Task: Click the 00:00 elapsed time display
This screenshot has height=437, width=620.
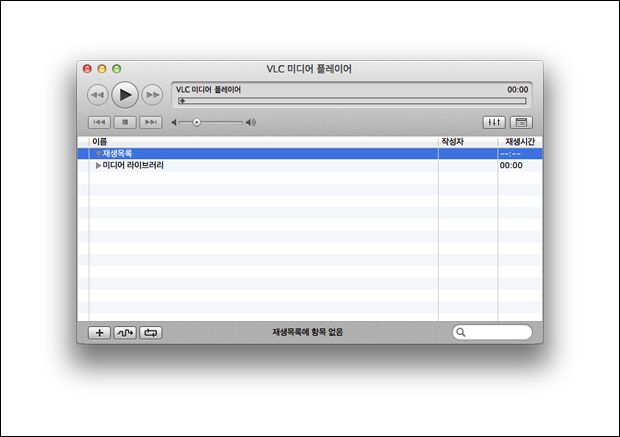Action: point(518,90)
